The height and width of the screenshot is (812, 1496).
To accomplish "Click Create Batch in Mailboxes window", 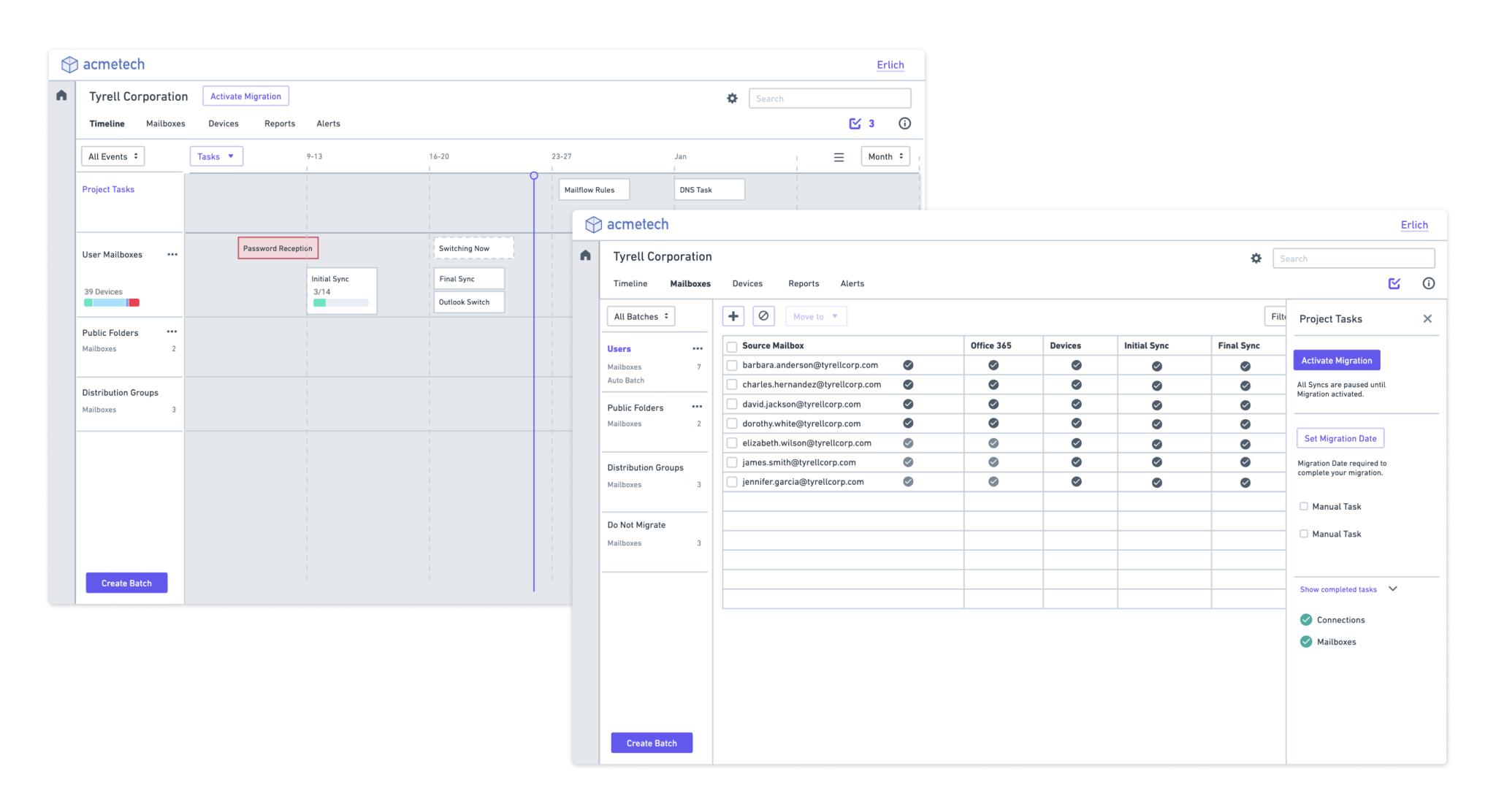I will pos(651,743).
